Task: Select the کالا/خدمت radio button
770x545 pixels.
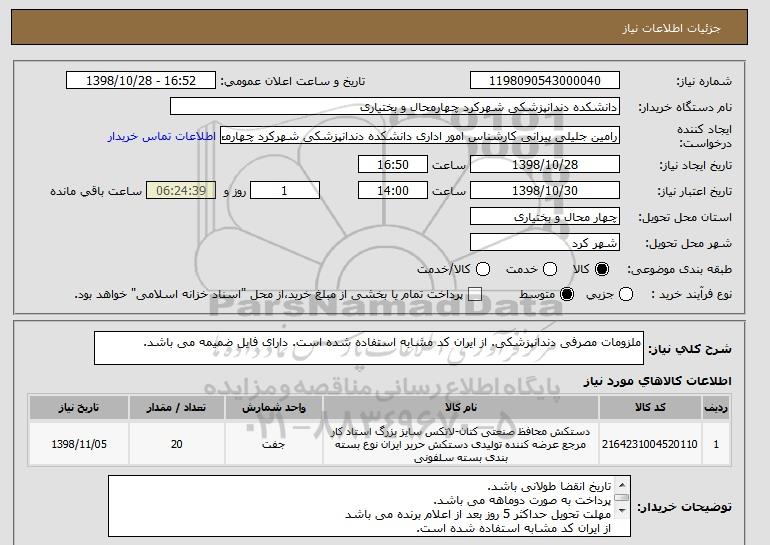Action: point(483,269)
